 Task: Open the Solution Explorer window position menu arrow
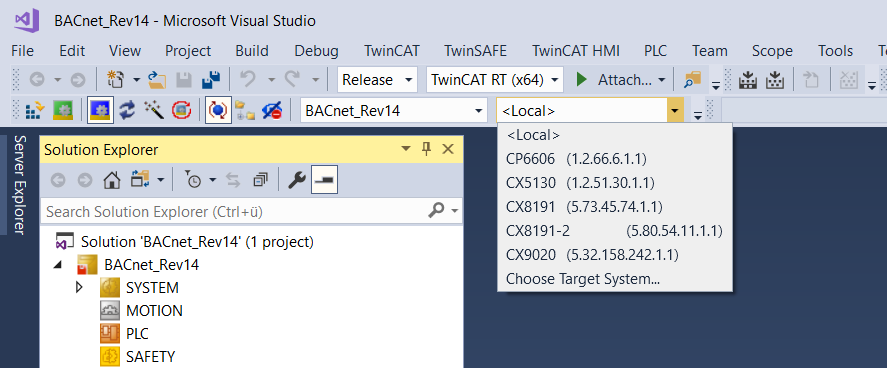pyautogui.click(x=406, y=149)
